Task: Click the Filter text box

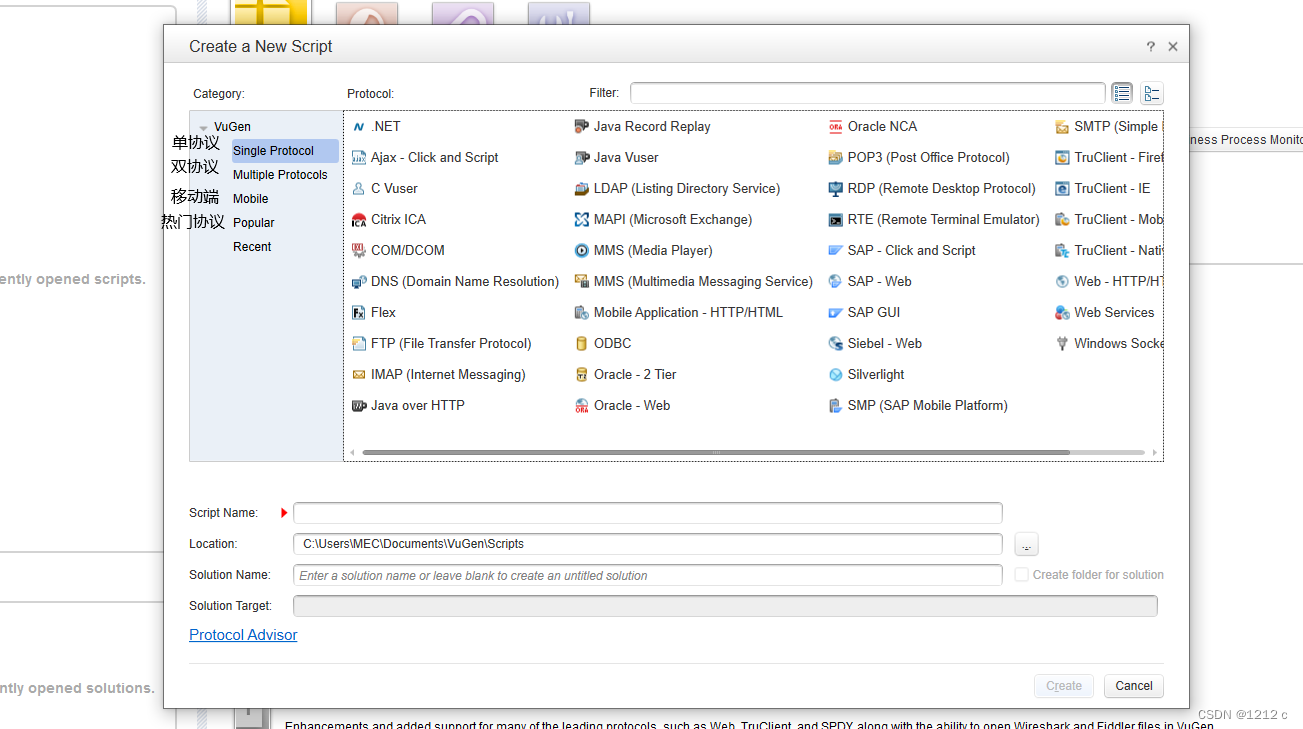Action: point(867,93)
